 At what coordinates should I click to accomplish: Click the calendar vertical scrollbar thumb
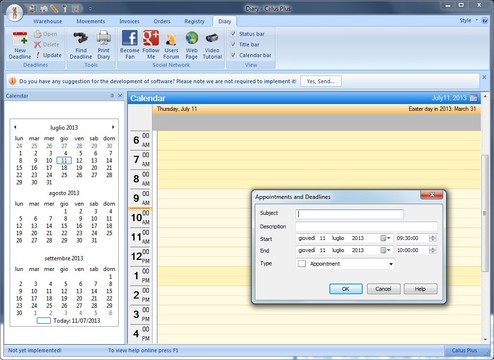click(485, 213)
